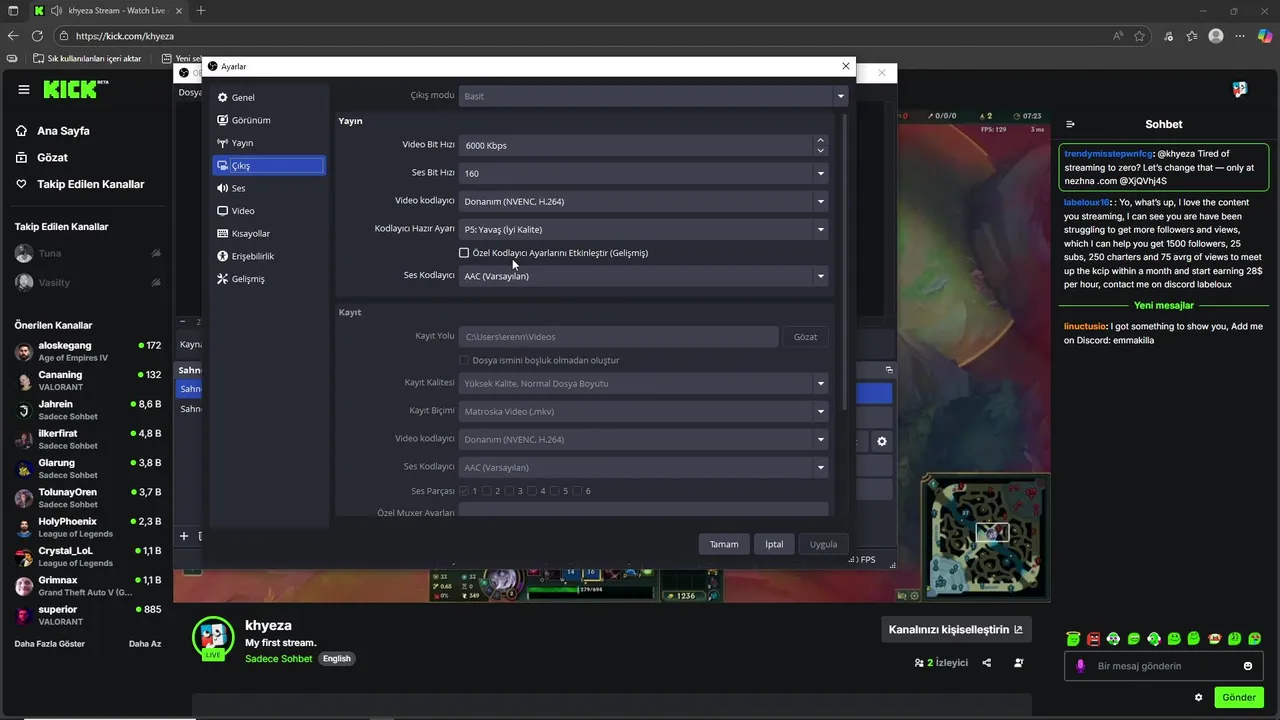Click the share icon under stream

point(987,663)
